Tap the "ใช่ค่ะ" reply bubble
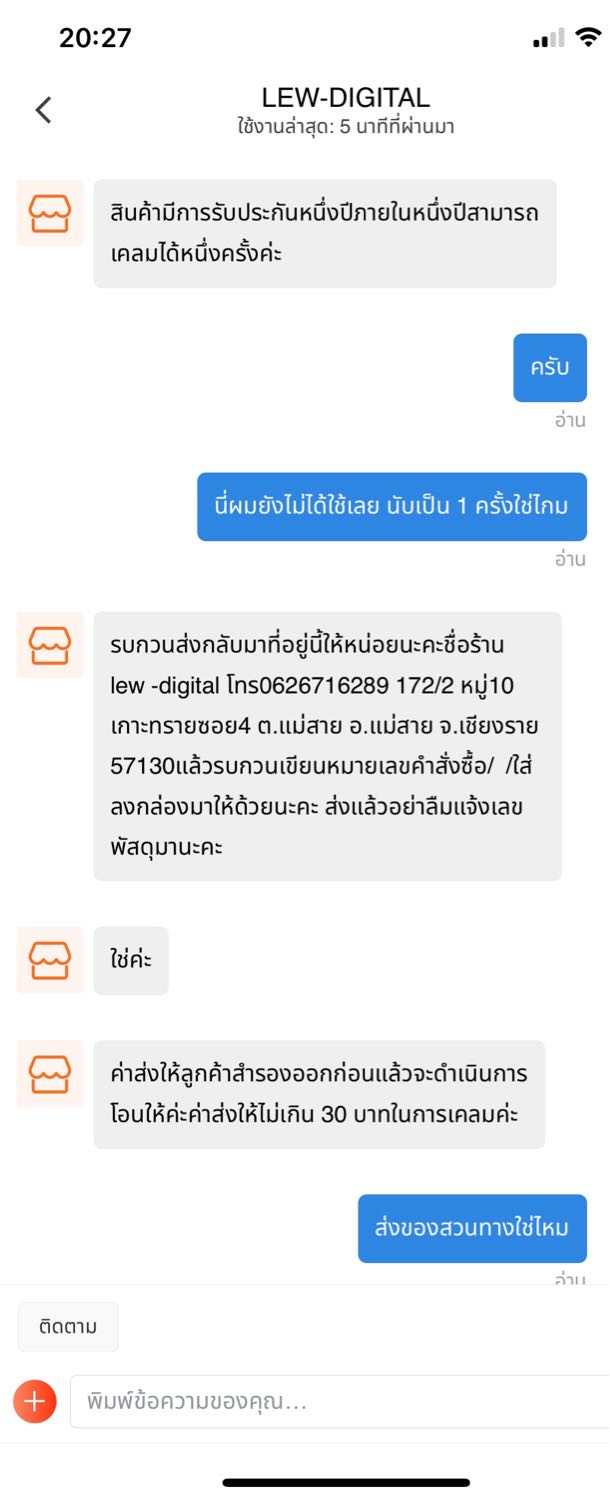610x1500 pixels. pos(131,960)
